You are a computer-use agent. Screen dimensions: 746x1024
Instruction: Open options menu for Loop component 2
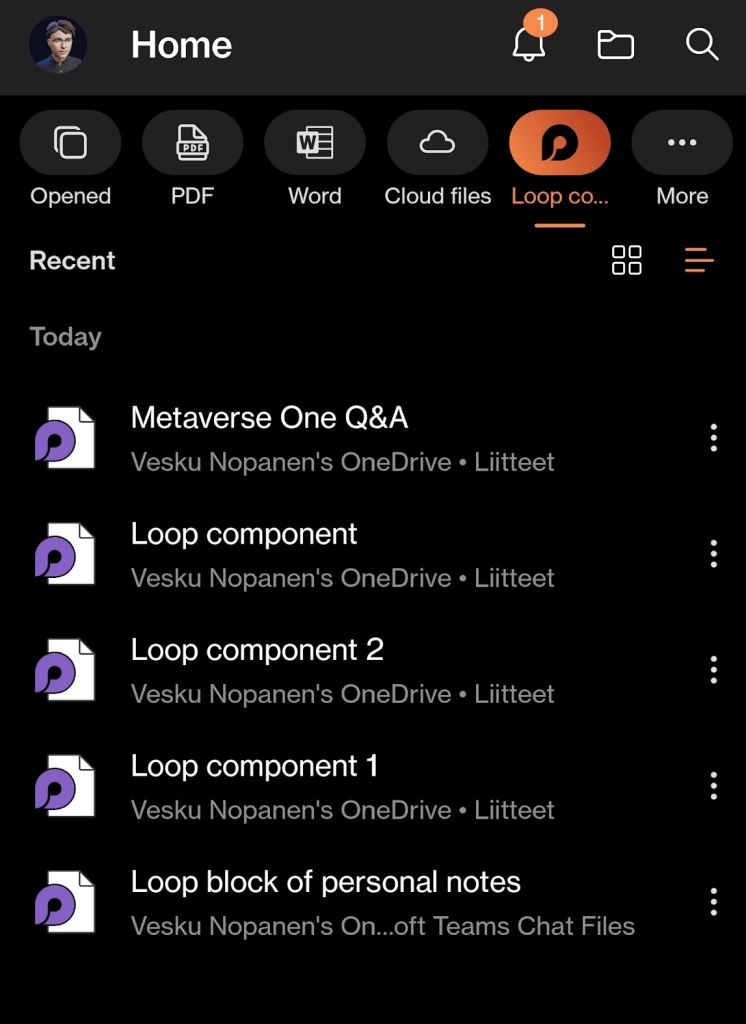(713, 670)
